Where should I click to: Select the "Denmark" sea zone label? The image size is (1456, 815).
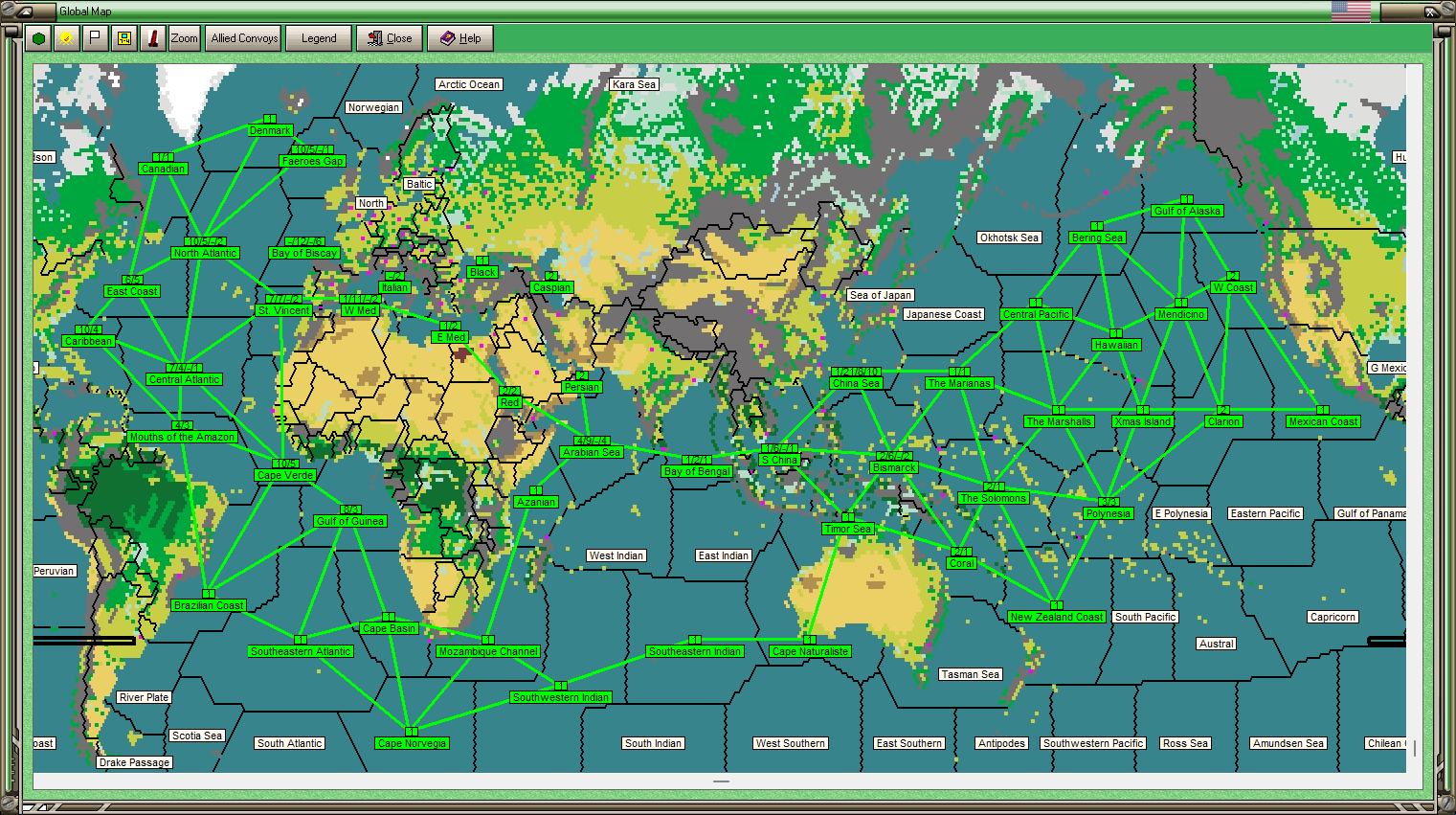pyautogui.click(x=270, y=130)
